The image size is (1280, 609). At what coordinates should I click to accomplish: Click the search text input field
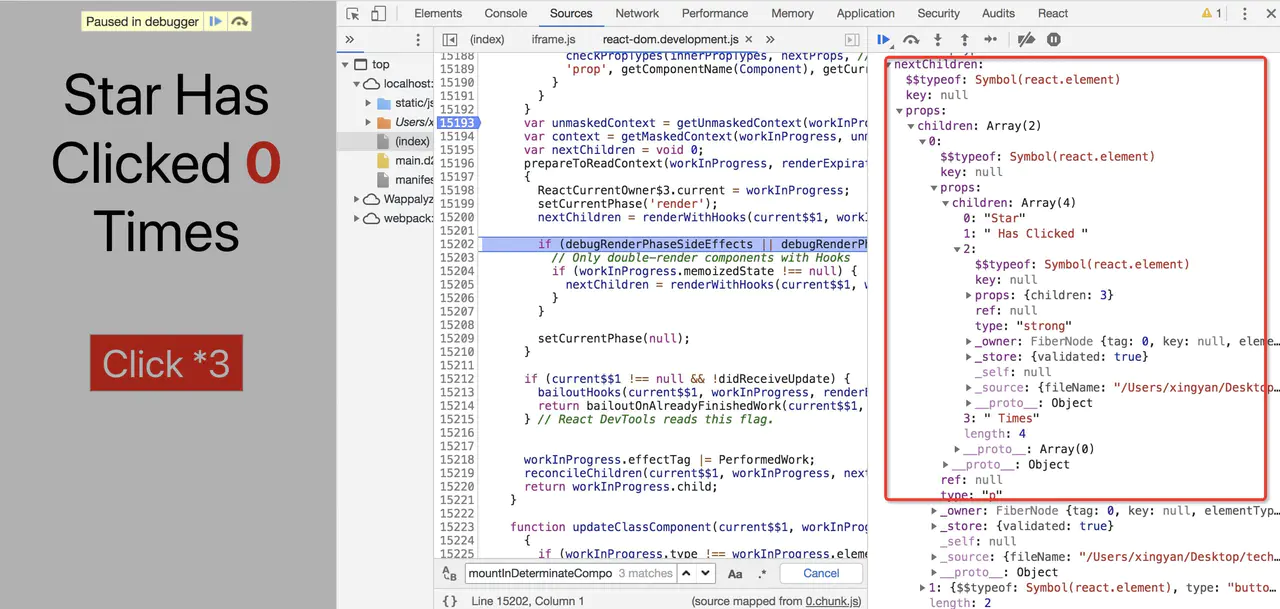(540, 573)
